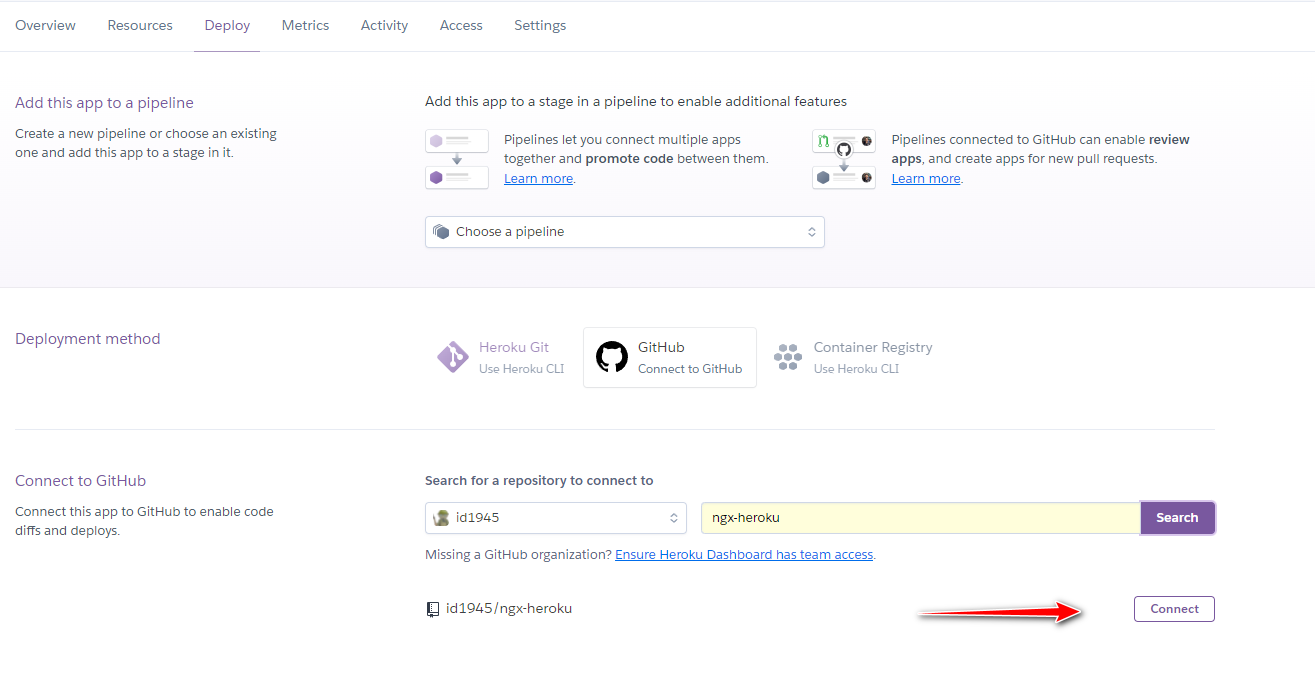Click the id1945 avatar icon
1315x693 pixels.
pyautogui.click(x=441, y=518)
